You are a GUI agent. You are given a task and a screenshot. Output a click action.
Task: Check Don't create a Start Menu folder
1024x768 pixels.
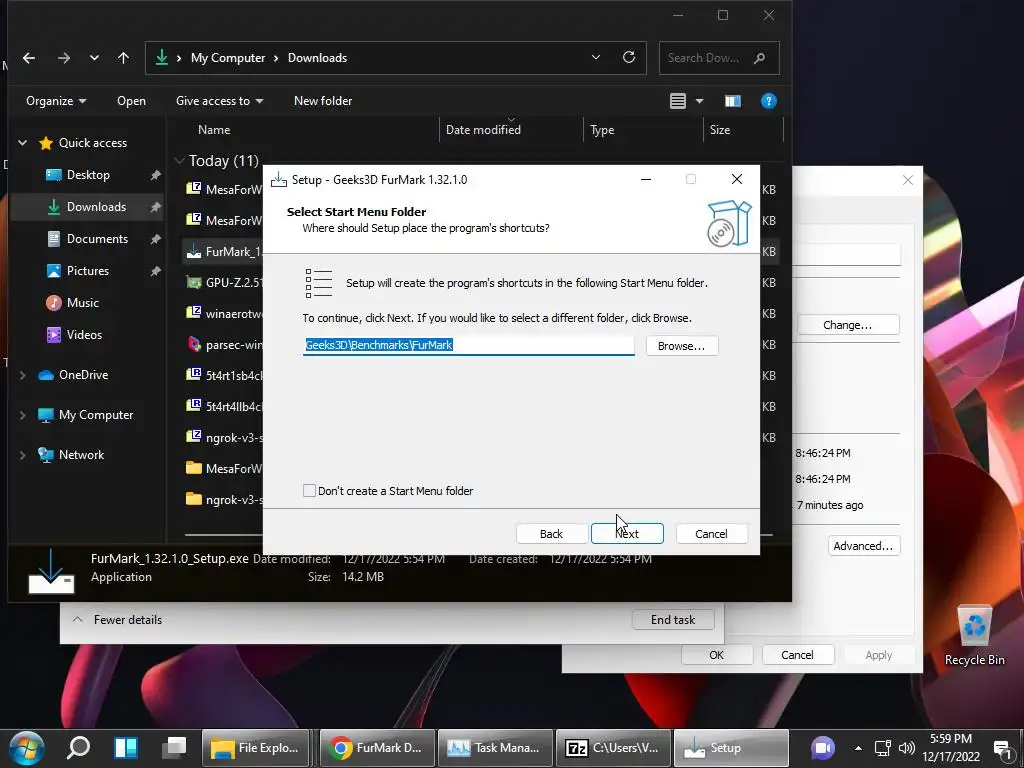tap(310, 490)
